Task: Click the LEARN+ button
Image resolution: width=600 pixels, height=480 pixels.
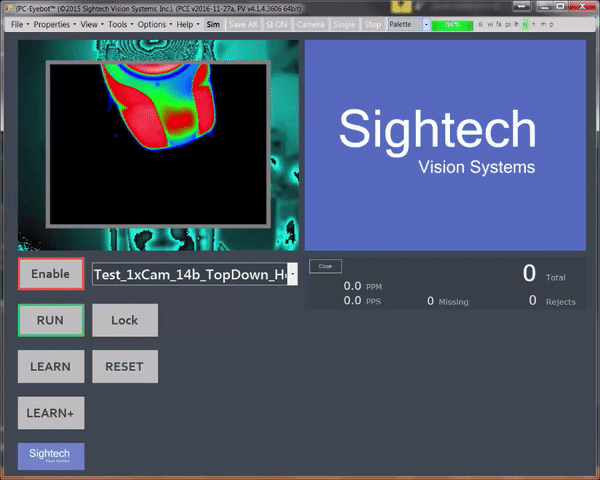Action: [x=50, y=412]
